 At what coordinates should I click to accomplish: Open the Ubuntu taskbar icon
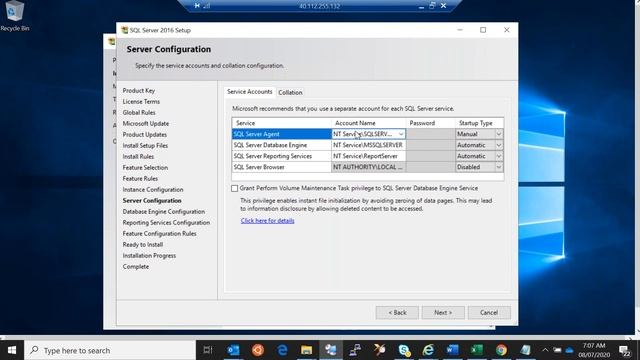[x=258, y=350]
